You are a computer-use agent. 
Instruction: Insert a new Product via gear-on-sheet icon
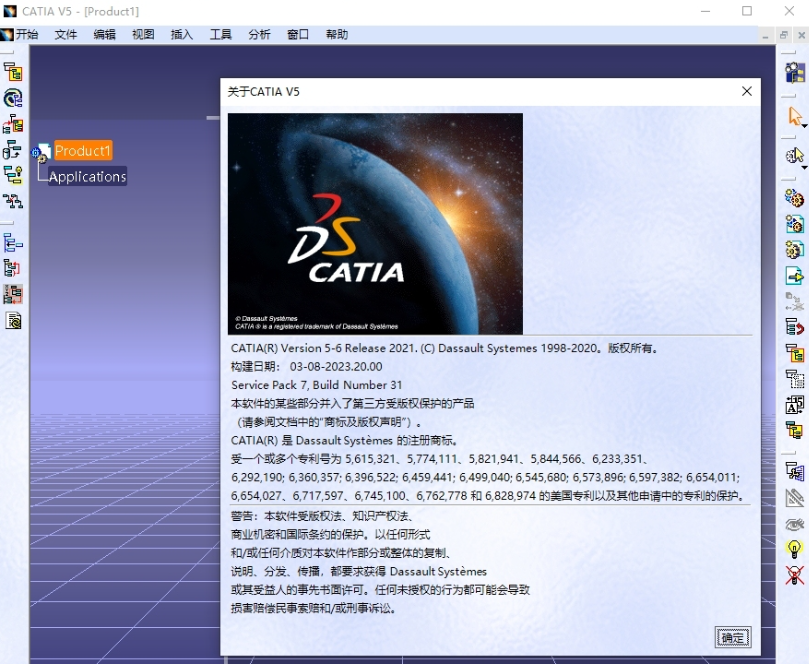(x=795, y=224)
